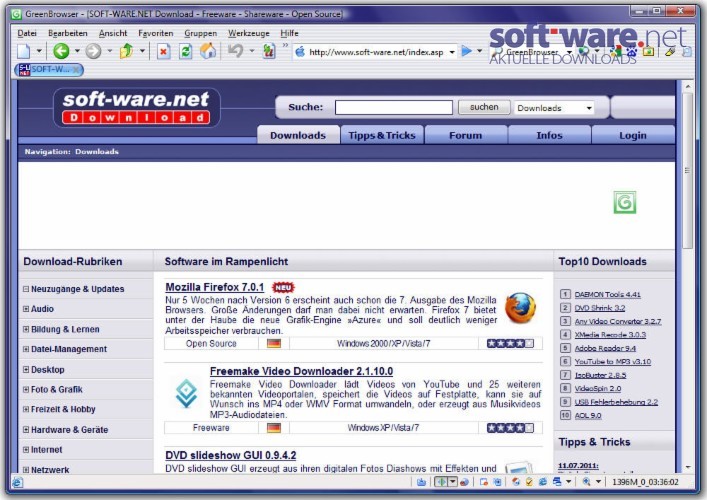Open the back button history dropdown
The height and width of the screenshot is (500, 707).
77,51
